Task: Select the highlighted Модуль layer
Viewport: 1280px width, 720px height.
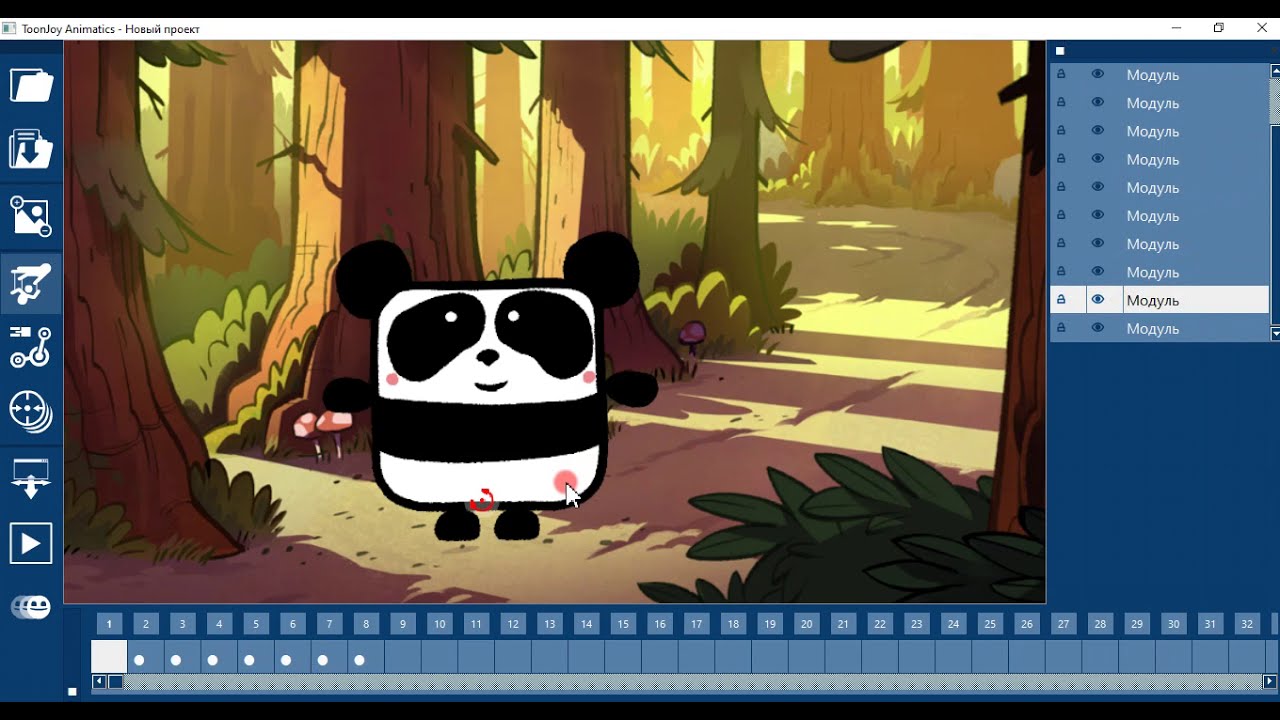Action: [1159, 300]
